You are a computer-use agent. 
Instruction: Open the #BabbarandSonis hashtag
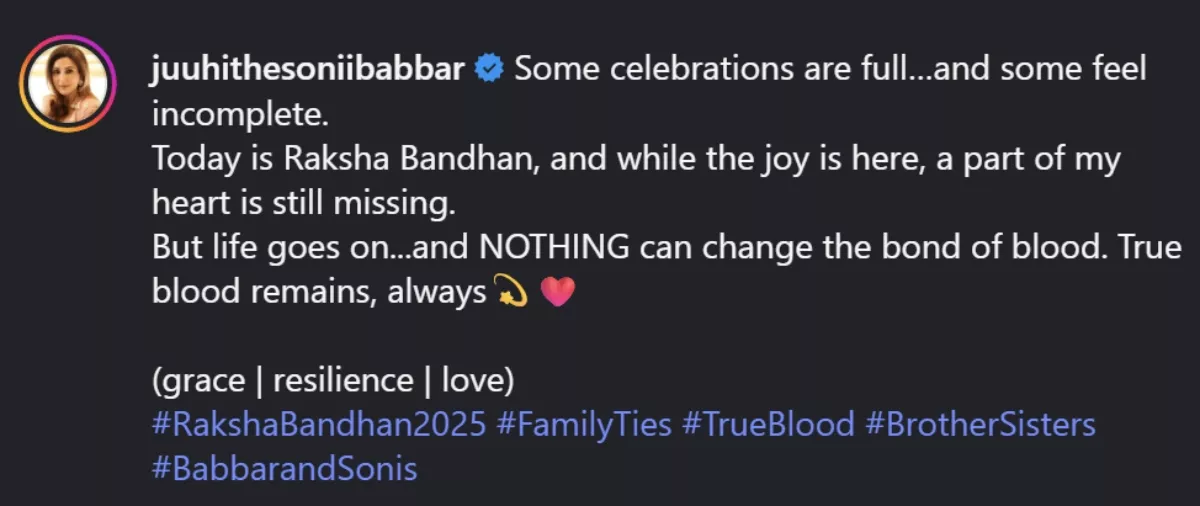tap(285, 468)
